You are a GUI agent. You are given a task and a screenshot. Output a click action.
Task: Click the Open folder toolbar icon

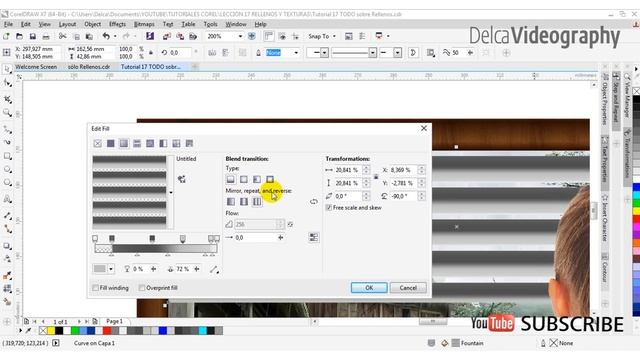[x=19, y=36]
